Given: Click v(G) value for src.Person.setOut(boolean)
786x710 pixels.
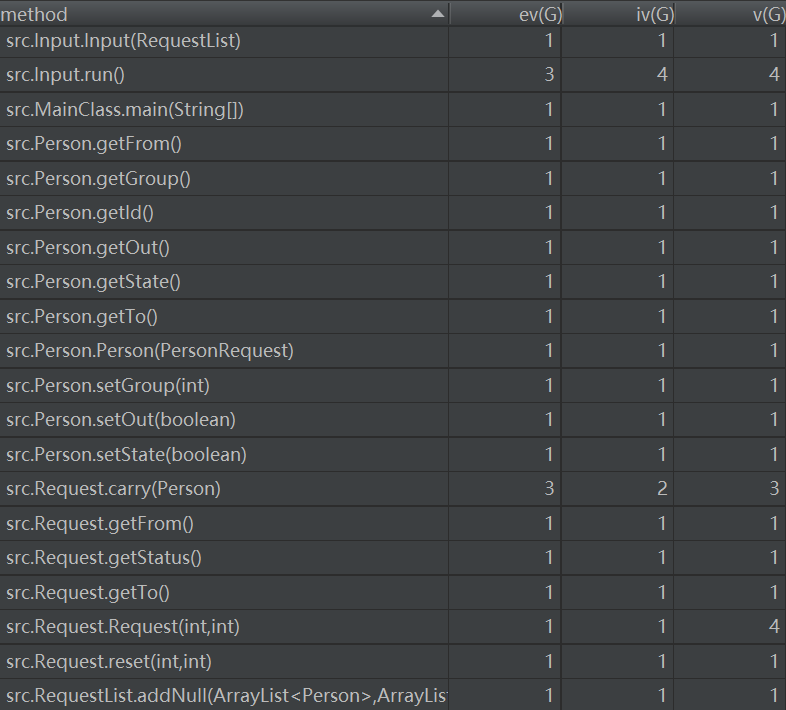Looking at the screenshot, I should coord(774,420).
